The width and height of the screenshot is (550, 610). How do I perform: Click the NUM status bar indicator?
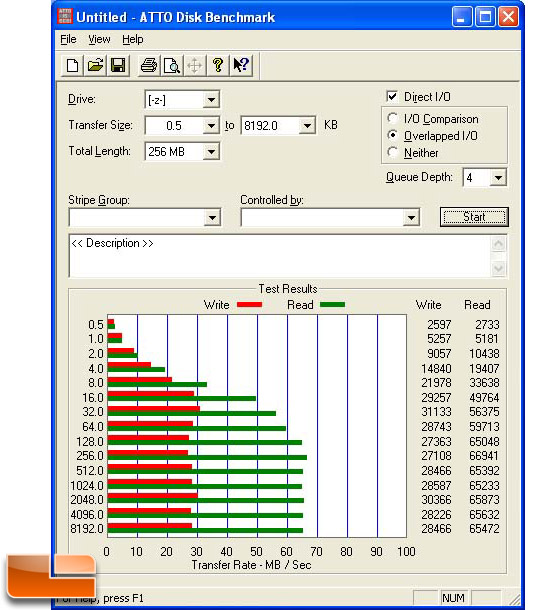pyautogui.click(x=454, y=598)
